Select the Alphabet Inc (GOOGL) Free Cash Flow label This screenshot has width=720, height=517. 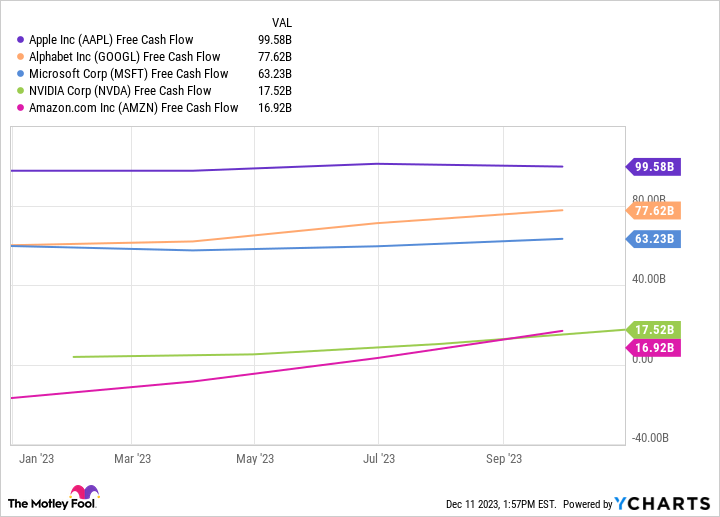(124, 57)
